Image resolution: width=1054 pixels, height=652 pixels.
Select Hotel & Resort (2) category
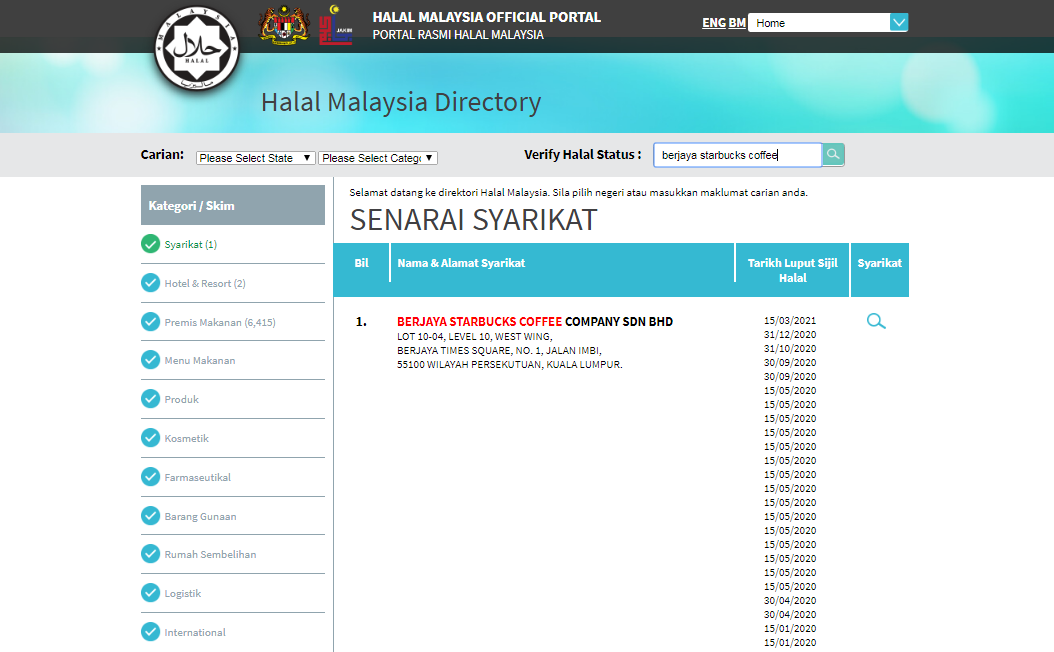click(x=205, y=284)
